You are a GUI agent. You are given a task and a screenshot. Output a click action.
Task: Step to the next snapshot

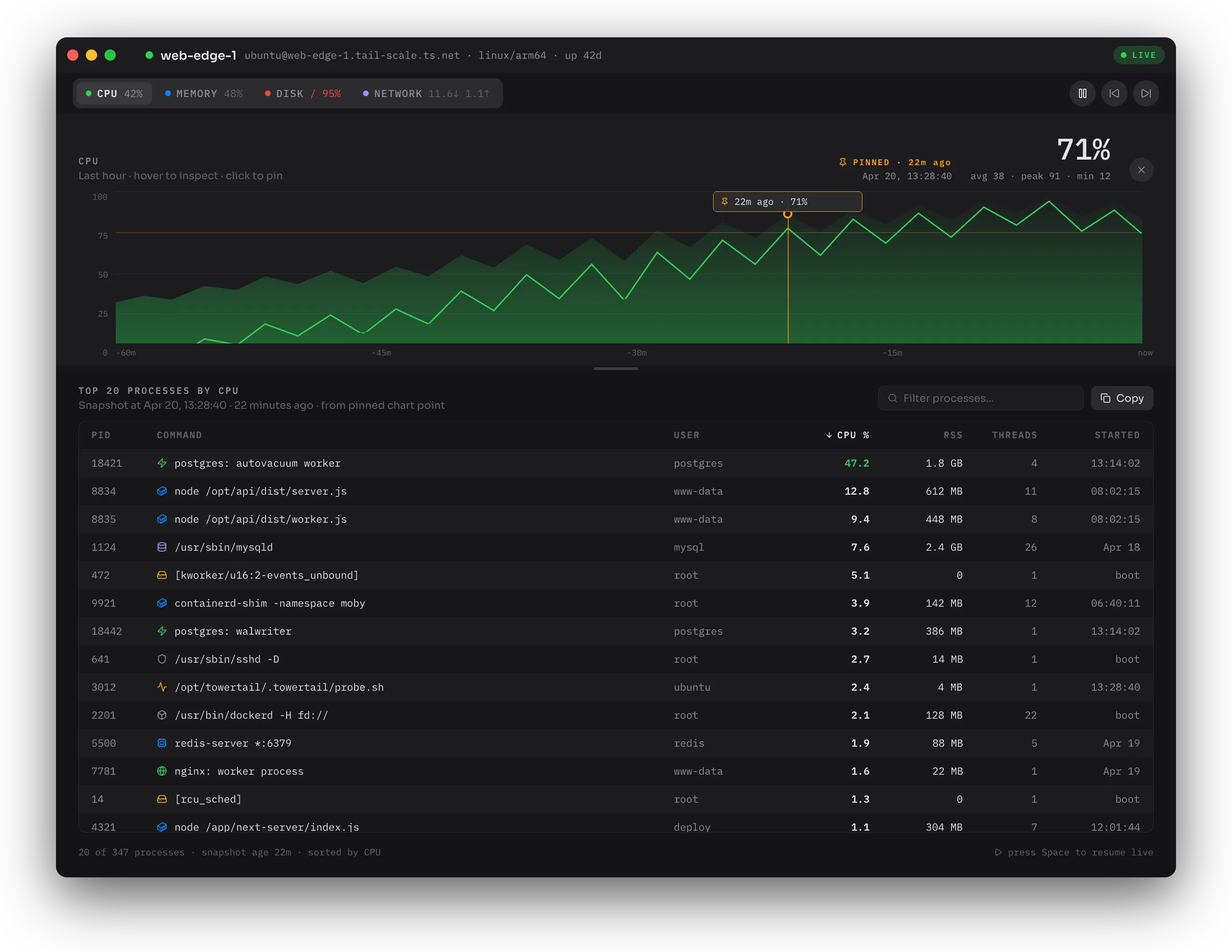point(1146,93)
